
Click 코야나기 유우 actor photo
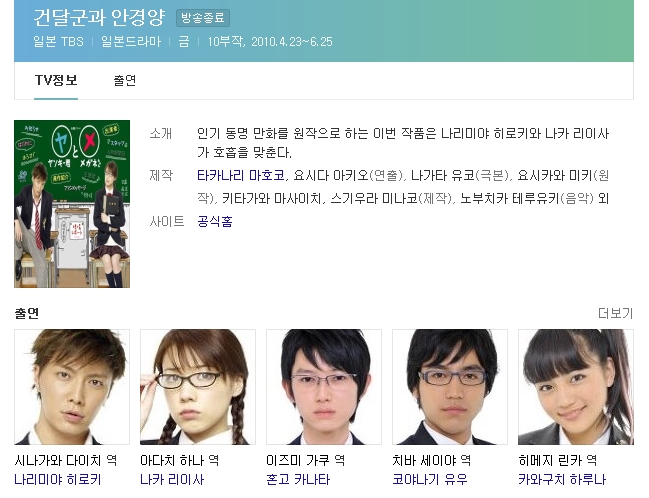(450, 387)
